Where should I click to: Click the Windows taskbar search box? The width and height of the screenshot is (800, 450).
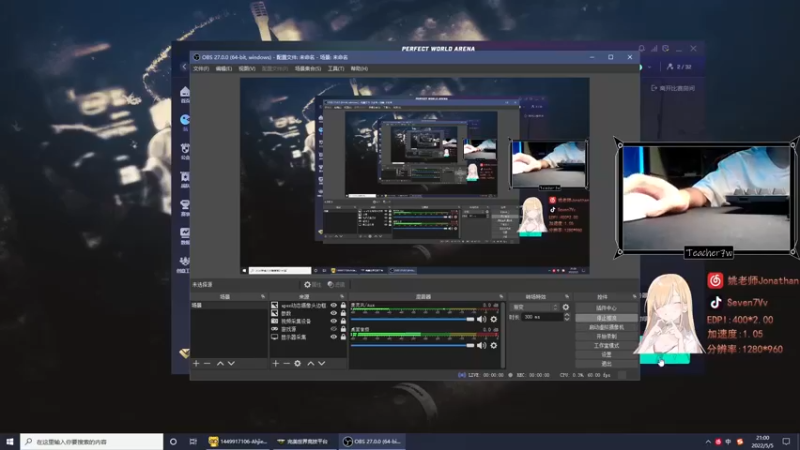click(91, 441)
